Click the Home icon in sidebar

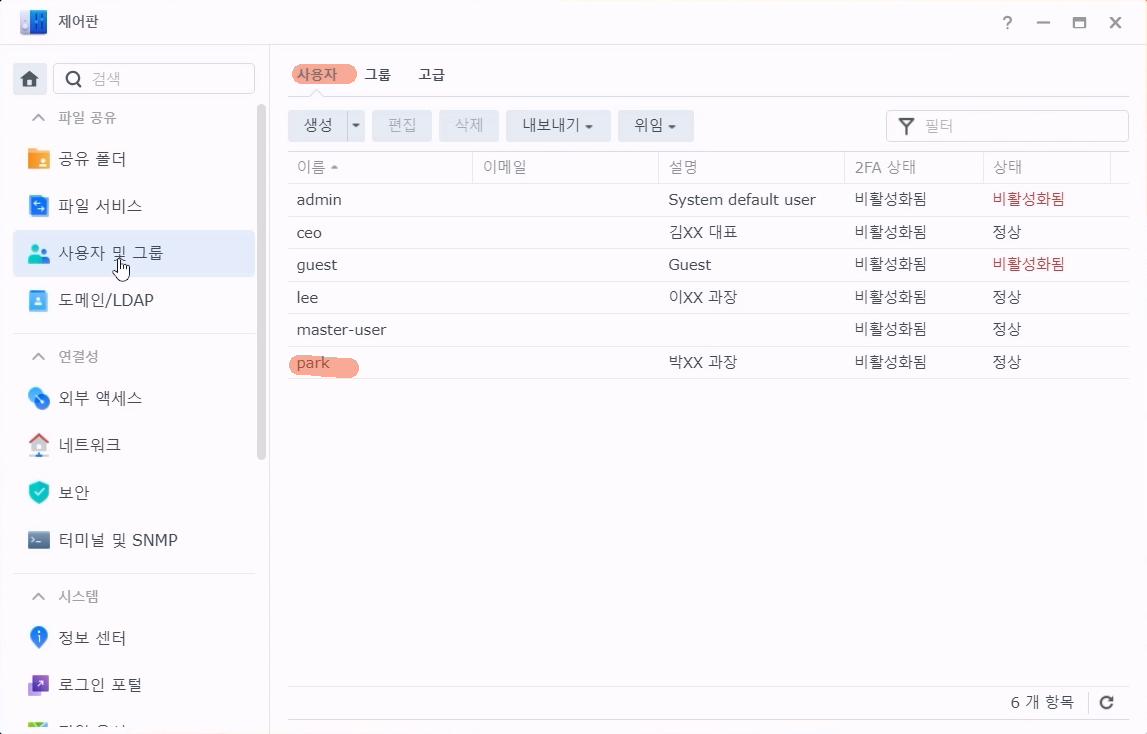29,79
